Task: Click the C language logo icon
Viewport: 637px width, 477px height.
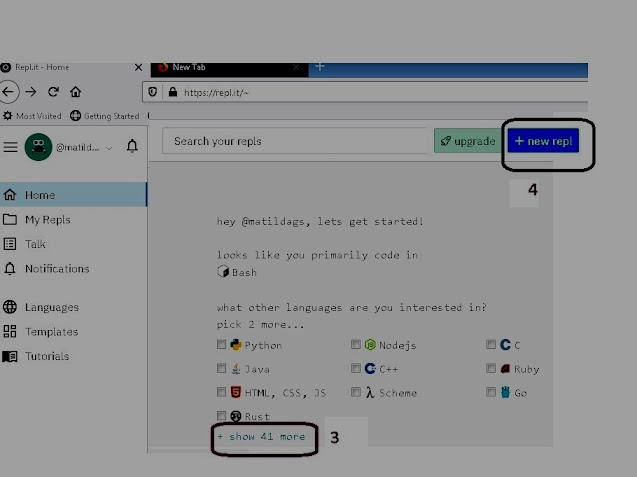Action: (x=505, y=345)
